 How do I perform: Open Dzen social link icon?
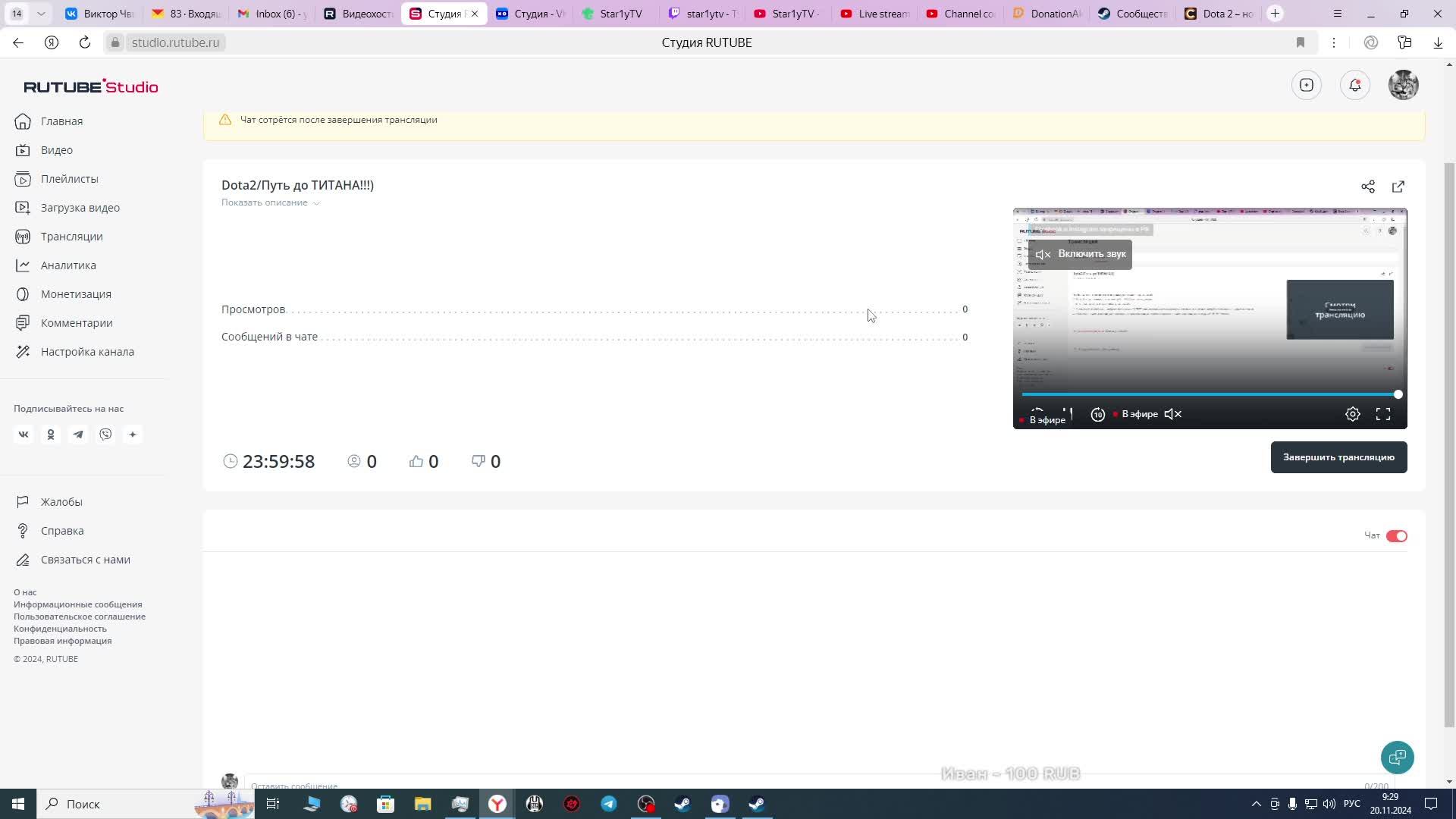click(133, 435)
